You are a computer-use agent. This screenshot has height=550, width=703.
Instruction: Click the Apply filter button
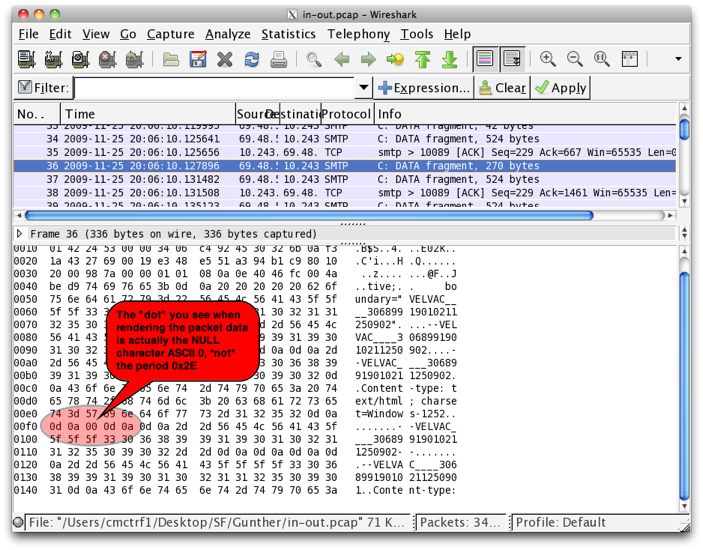click(x=561, y=88)
